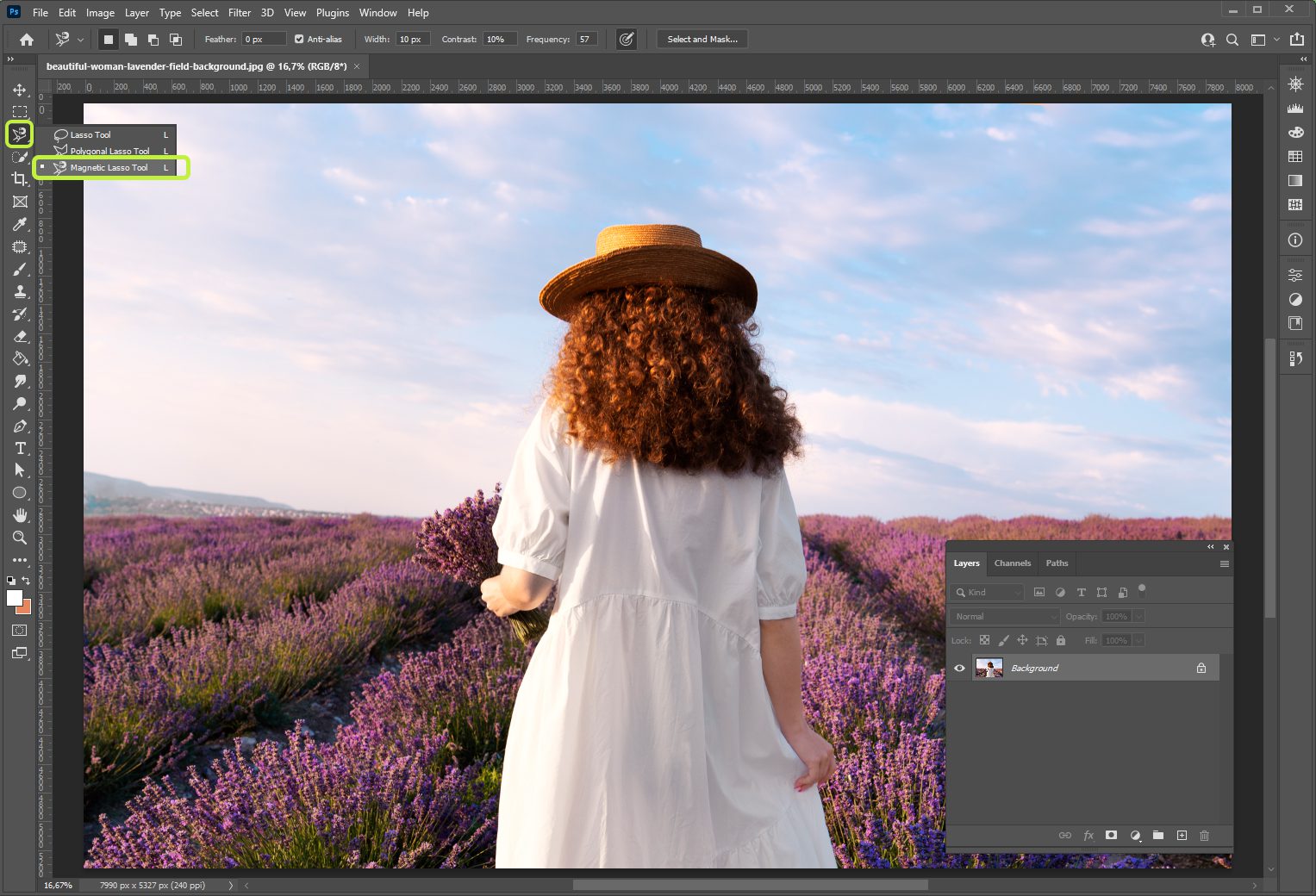Select the Brush tool

[20, 270]
